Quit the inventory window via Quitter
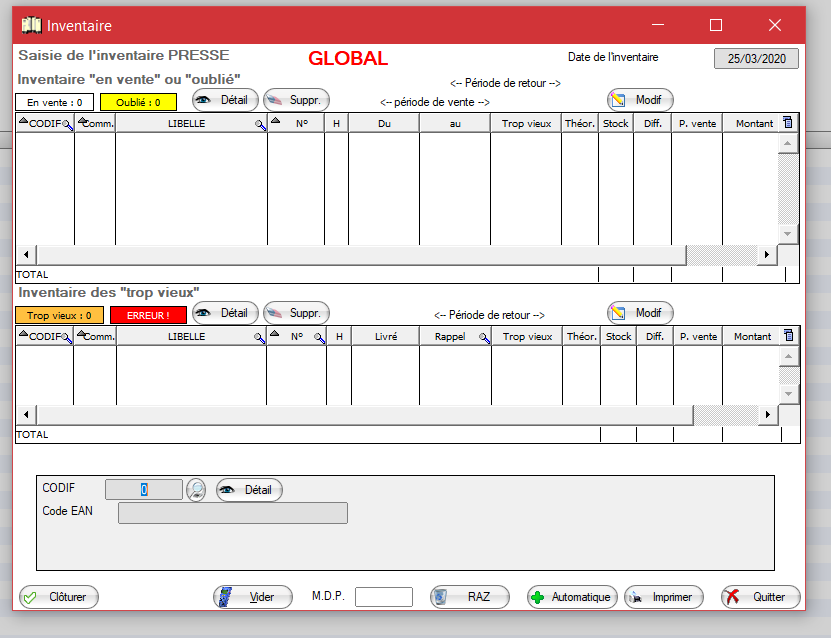The width and height of the screenshot is (831, 638). click(x=760, y=597)
